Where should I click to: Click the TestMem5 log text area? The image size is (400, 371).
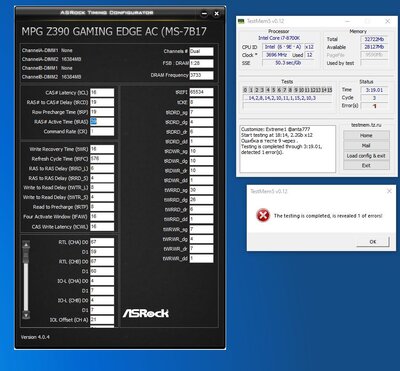tap(288, 149)
